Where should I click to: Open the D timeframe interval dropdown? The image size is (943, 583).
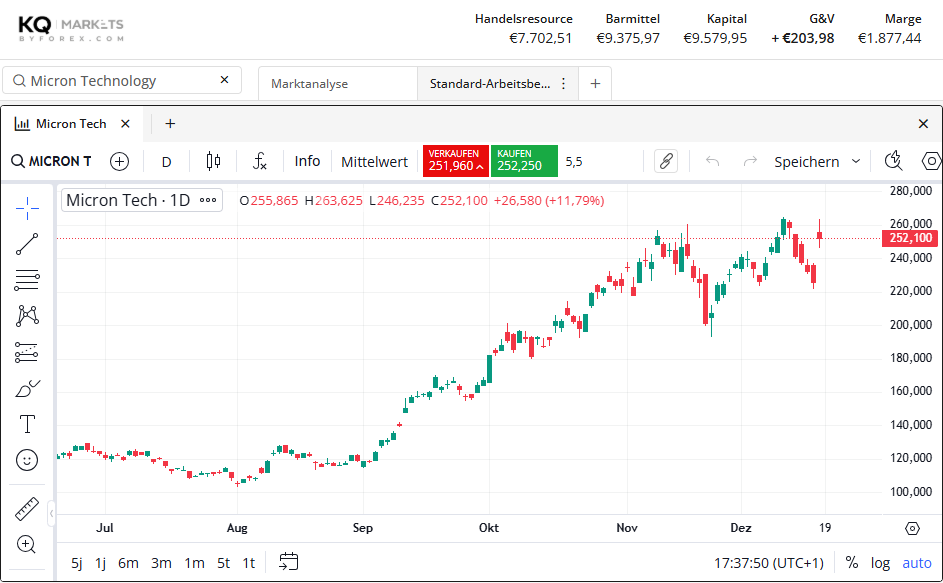(x=167, y=161)
